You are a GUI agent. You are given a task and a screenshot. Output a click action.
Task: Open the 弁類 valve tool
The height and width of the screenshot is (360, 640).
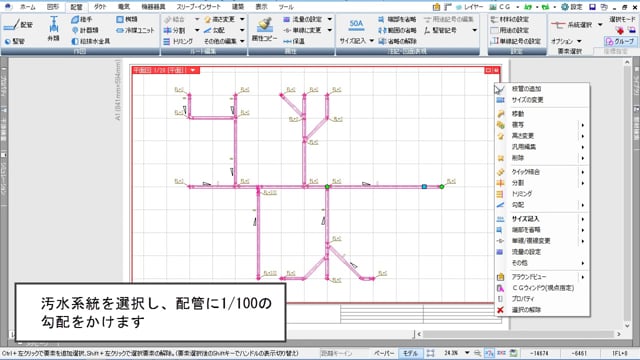coord(53,29)
